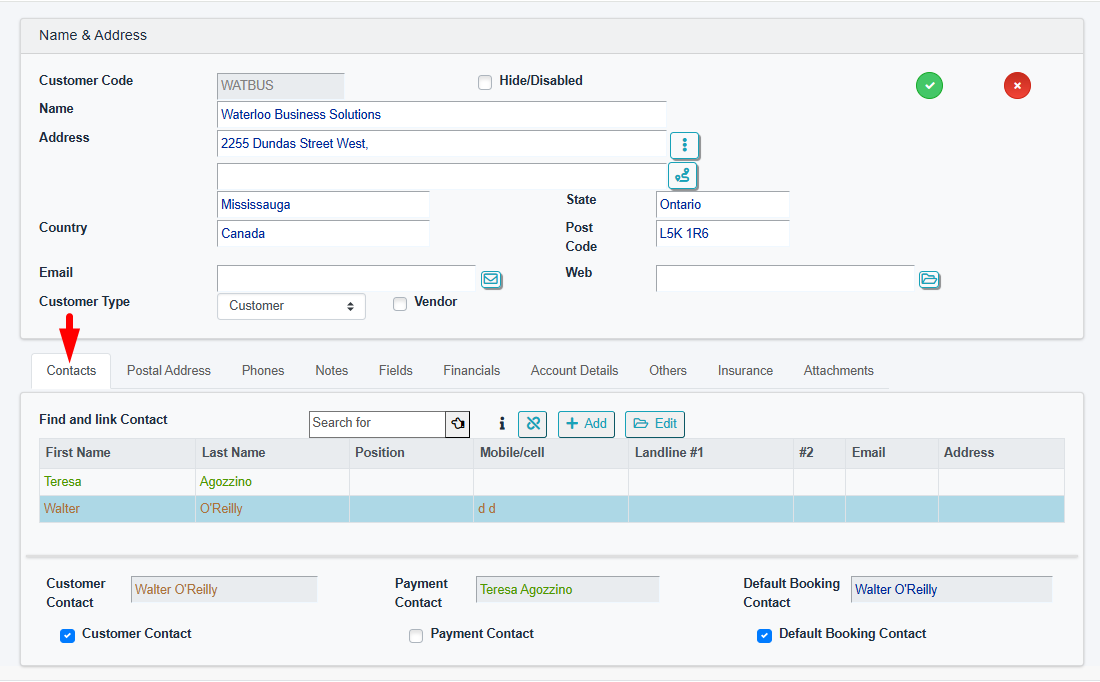The height and width of the screenshot is (682, 1100).
Task: Click the Email column header in contacts table
Action: (892, 453)
